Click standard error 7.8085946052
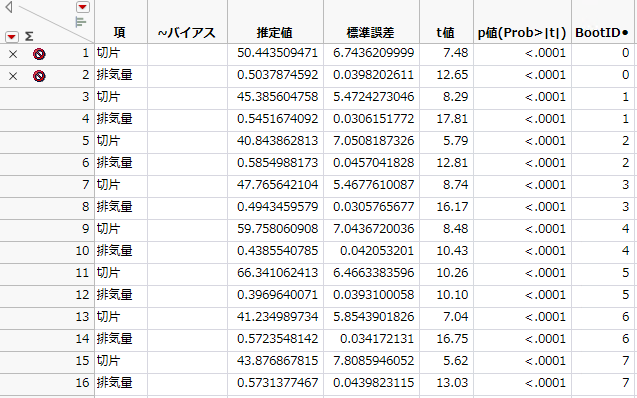637x398 pixels. pos(374,360)
